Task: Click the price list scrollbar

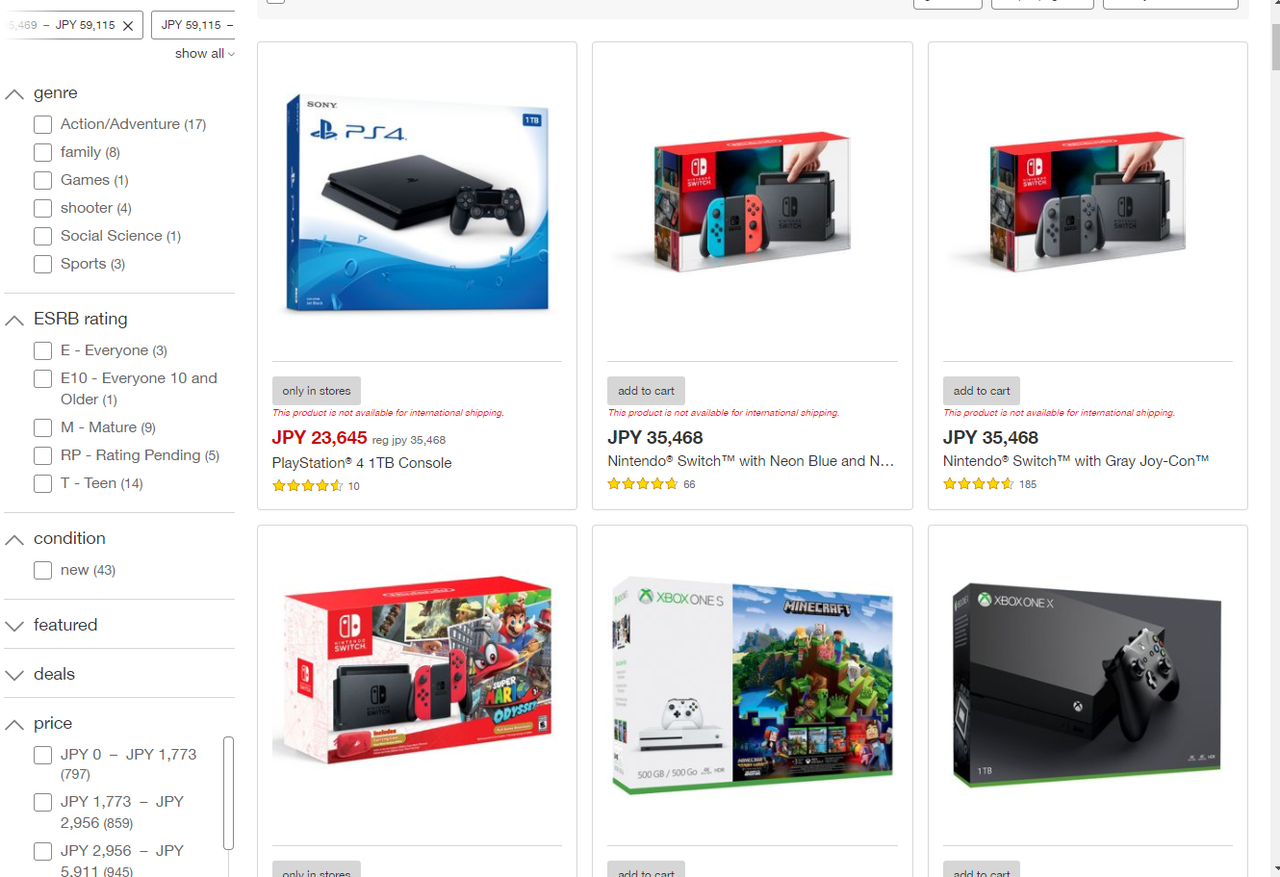Action: 229,793
